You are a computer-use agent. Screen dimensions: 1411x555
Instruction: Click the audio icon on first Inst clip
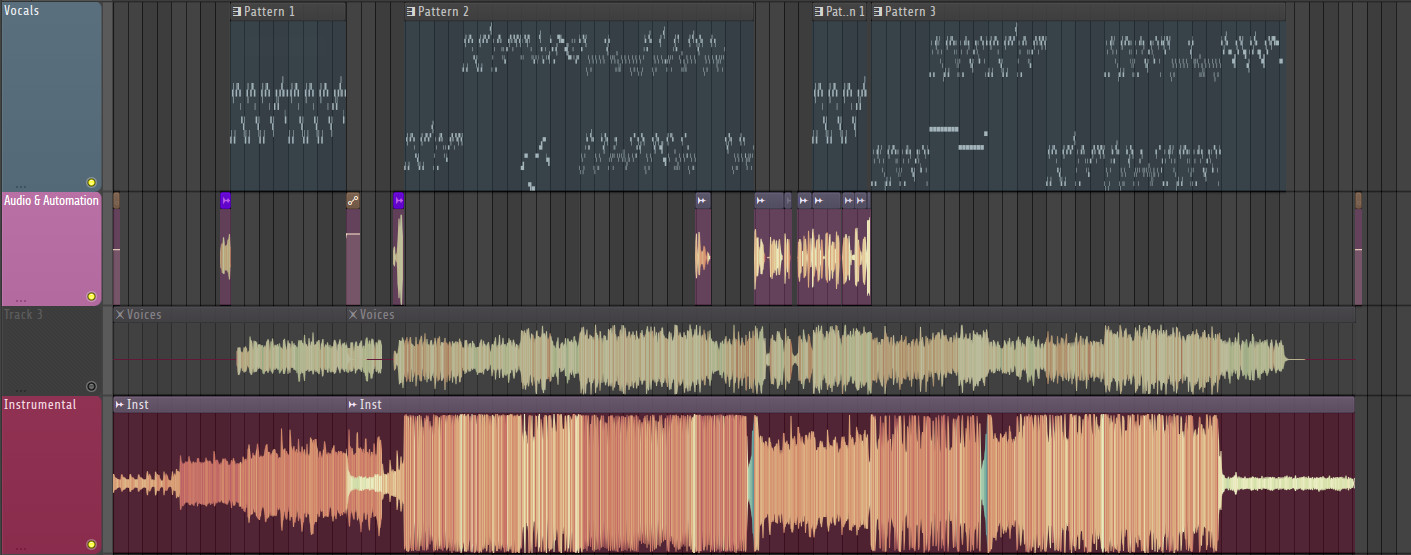(x=120, y=405)
